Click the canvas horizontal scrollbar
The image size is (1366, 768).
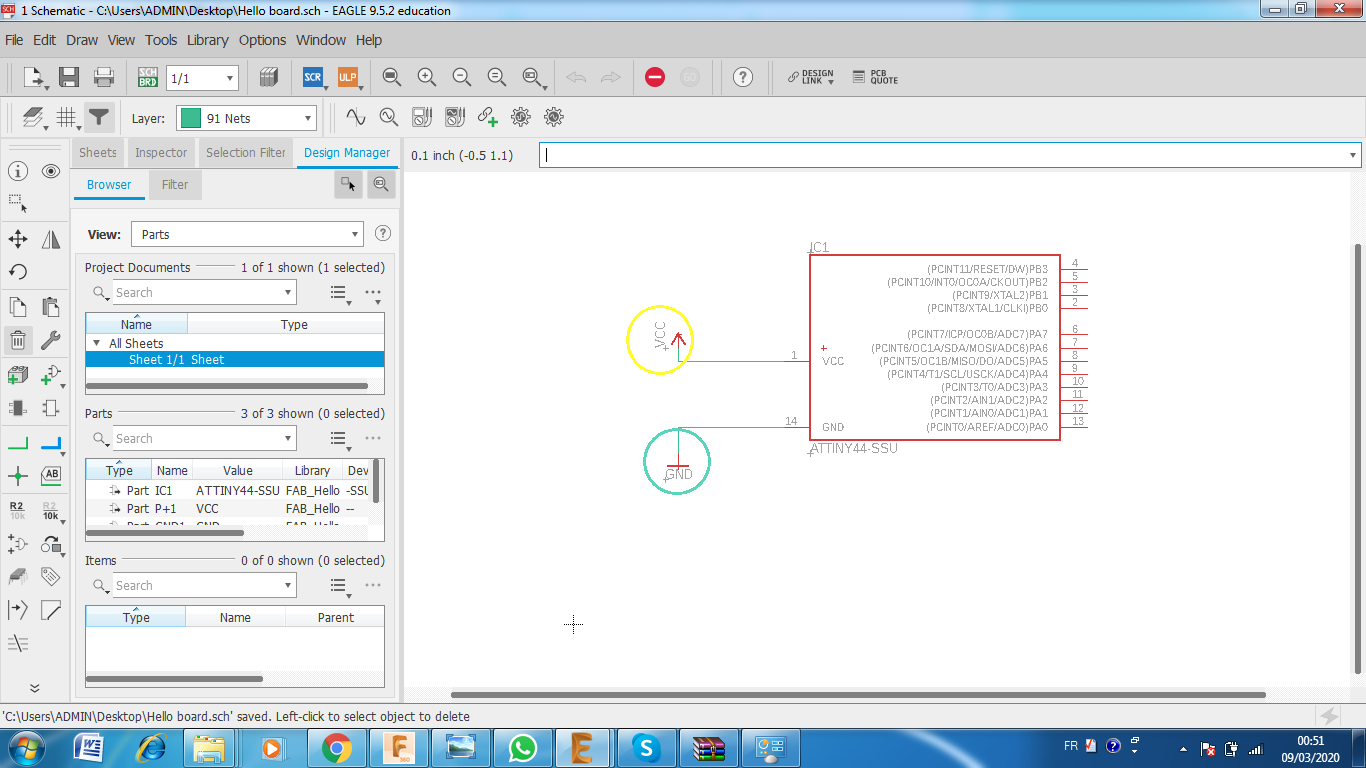[858, 694]
